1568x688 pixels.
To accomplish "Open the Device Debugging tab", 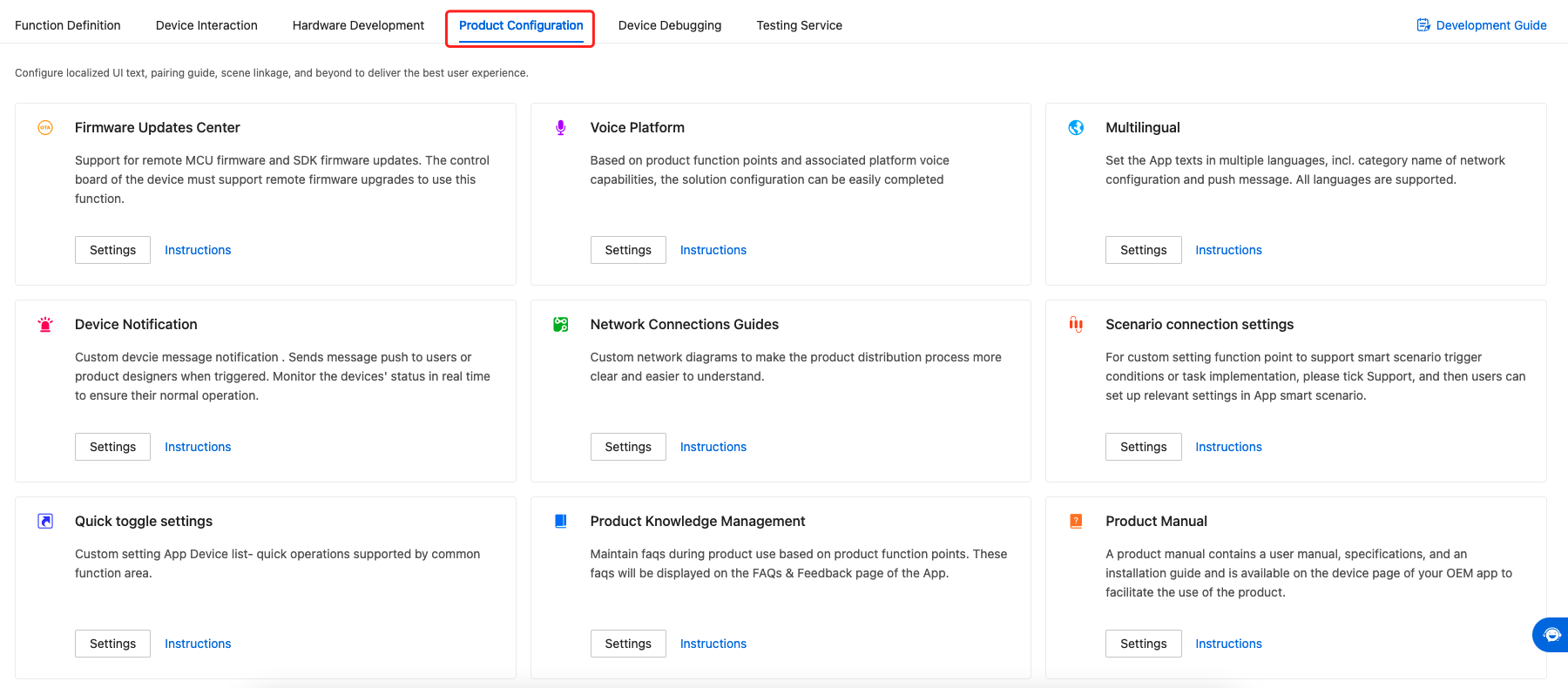I will (x=670, y=25).
